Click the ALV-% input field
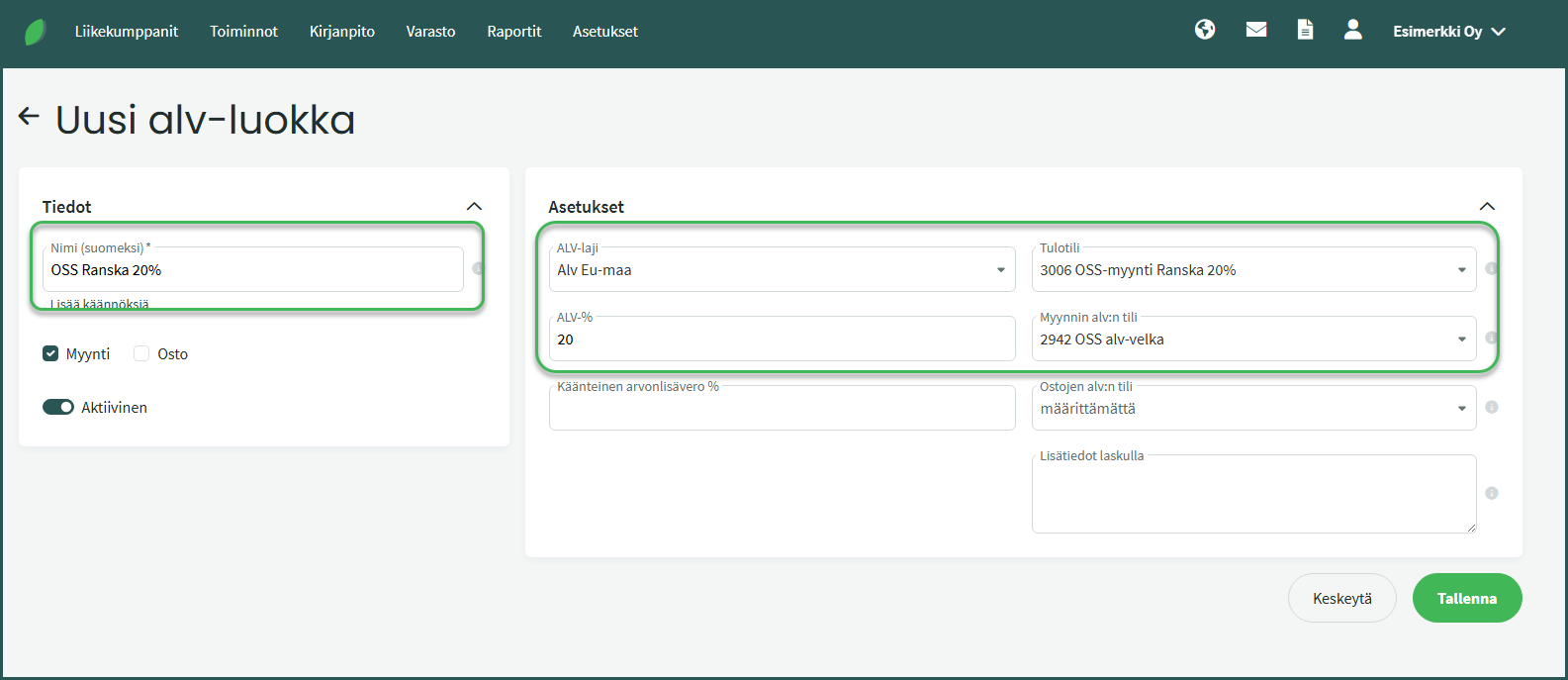The height and width of the screenshot is (680, 1568). [782, 340]
